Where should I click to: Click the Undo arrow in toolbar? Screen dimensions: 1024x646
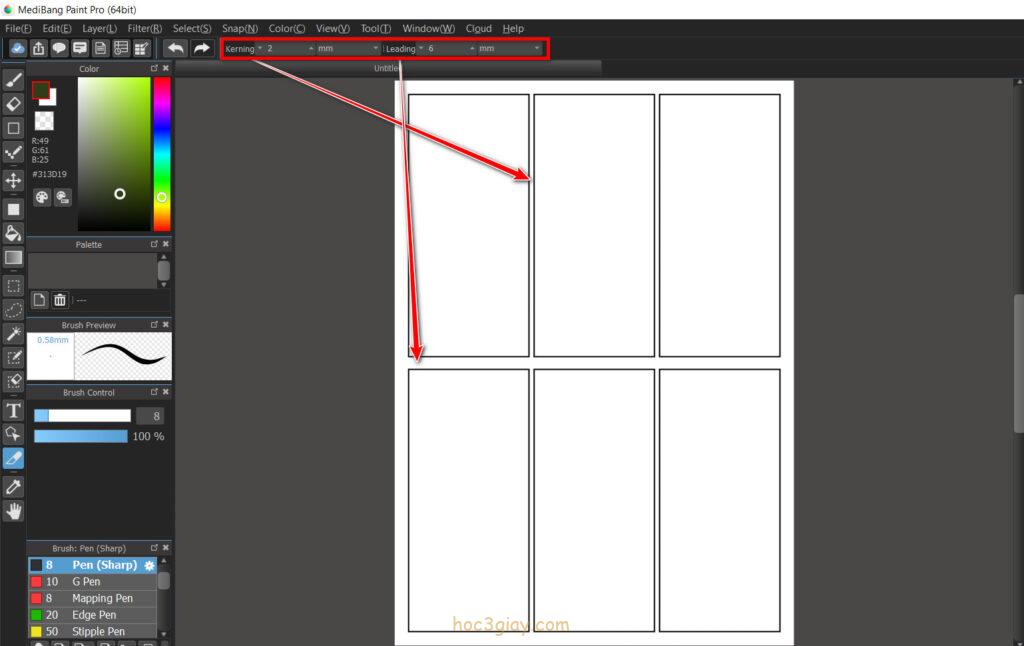(x=176, y=48)
